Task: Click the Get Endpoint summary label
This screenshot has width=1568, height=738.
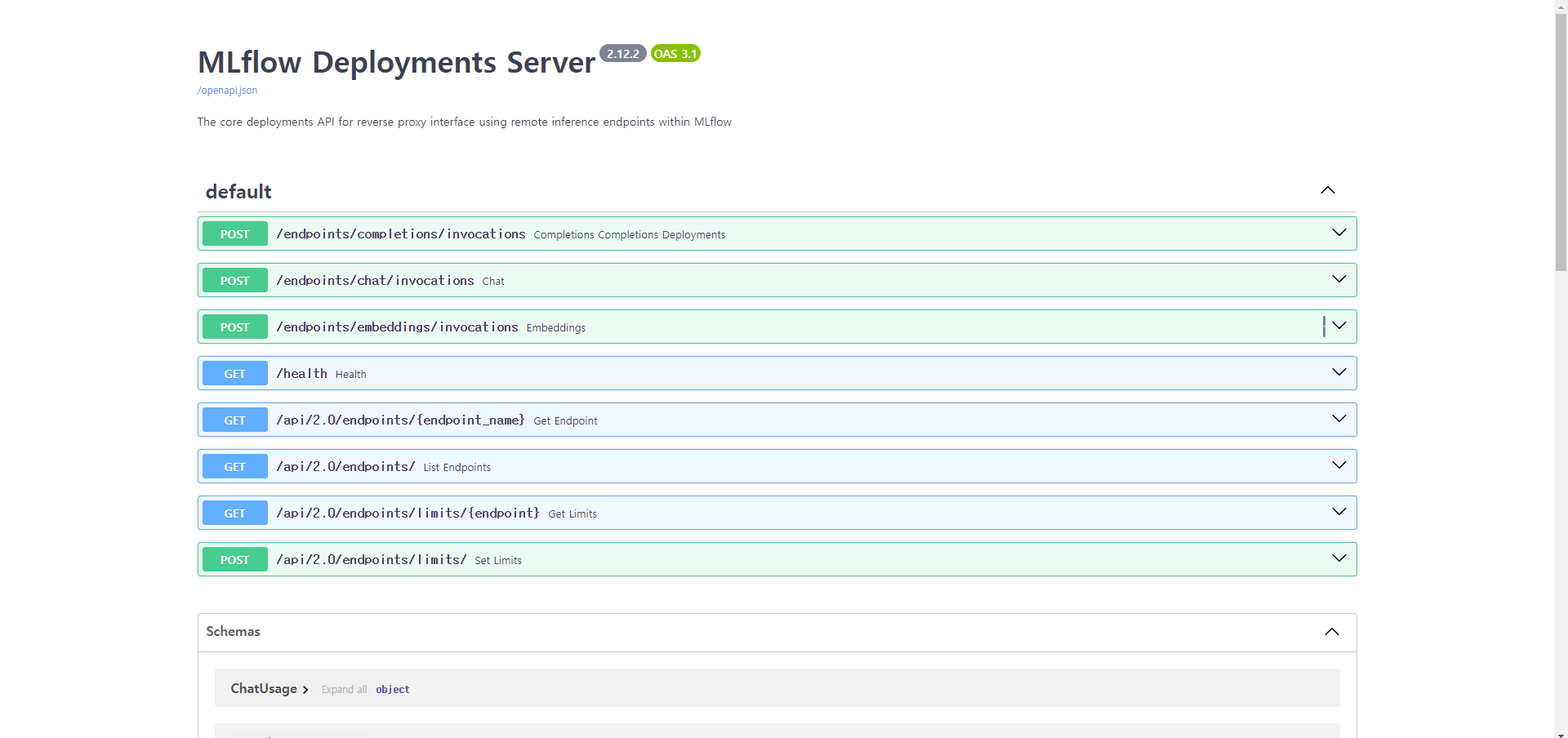Action: coord(565,421)
